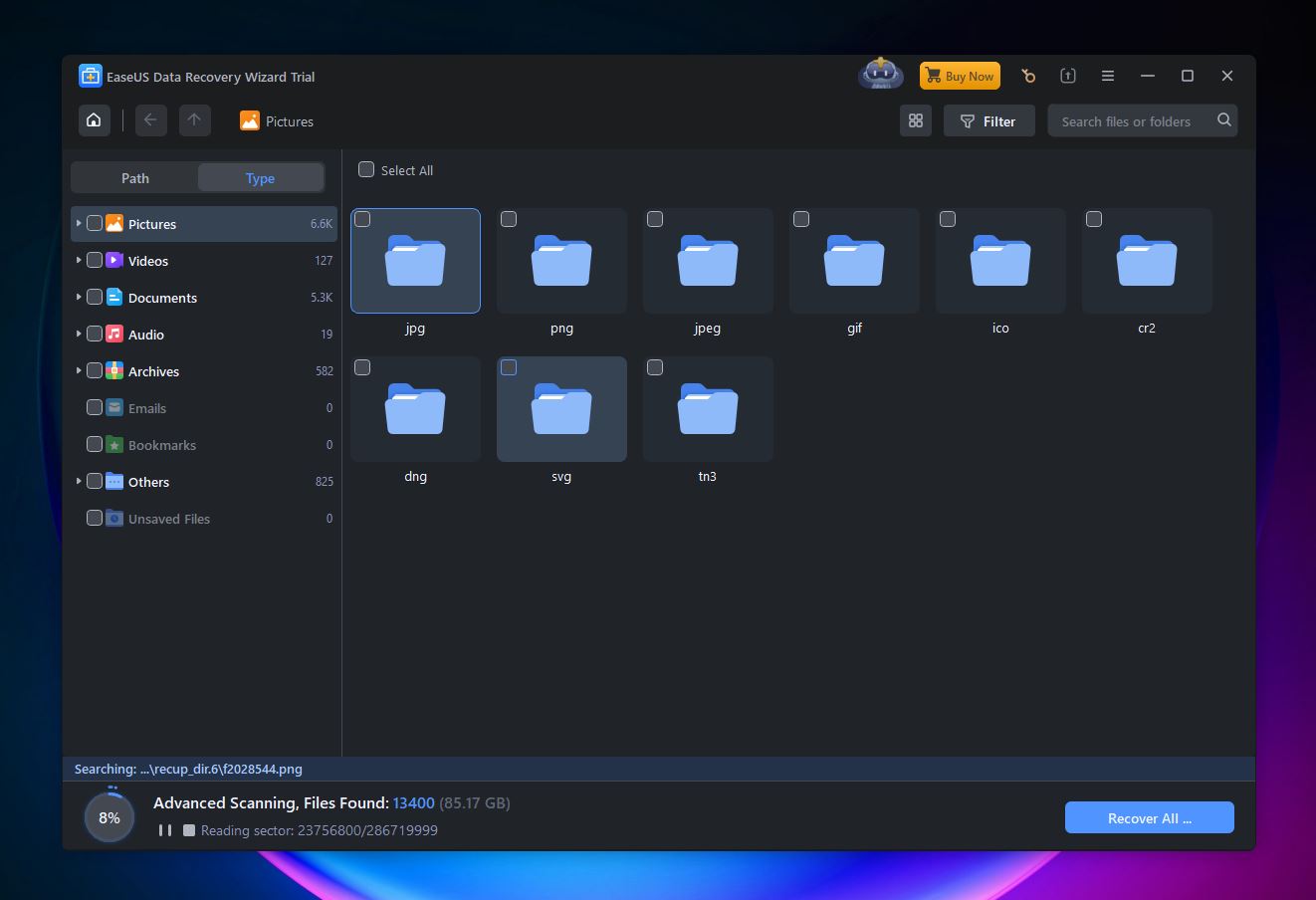
Task: Switch to the Type tab
Action: pos(261,178)
